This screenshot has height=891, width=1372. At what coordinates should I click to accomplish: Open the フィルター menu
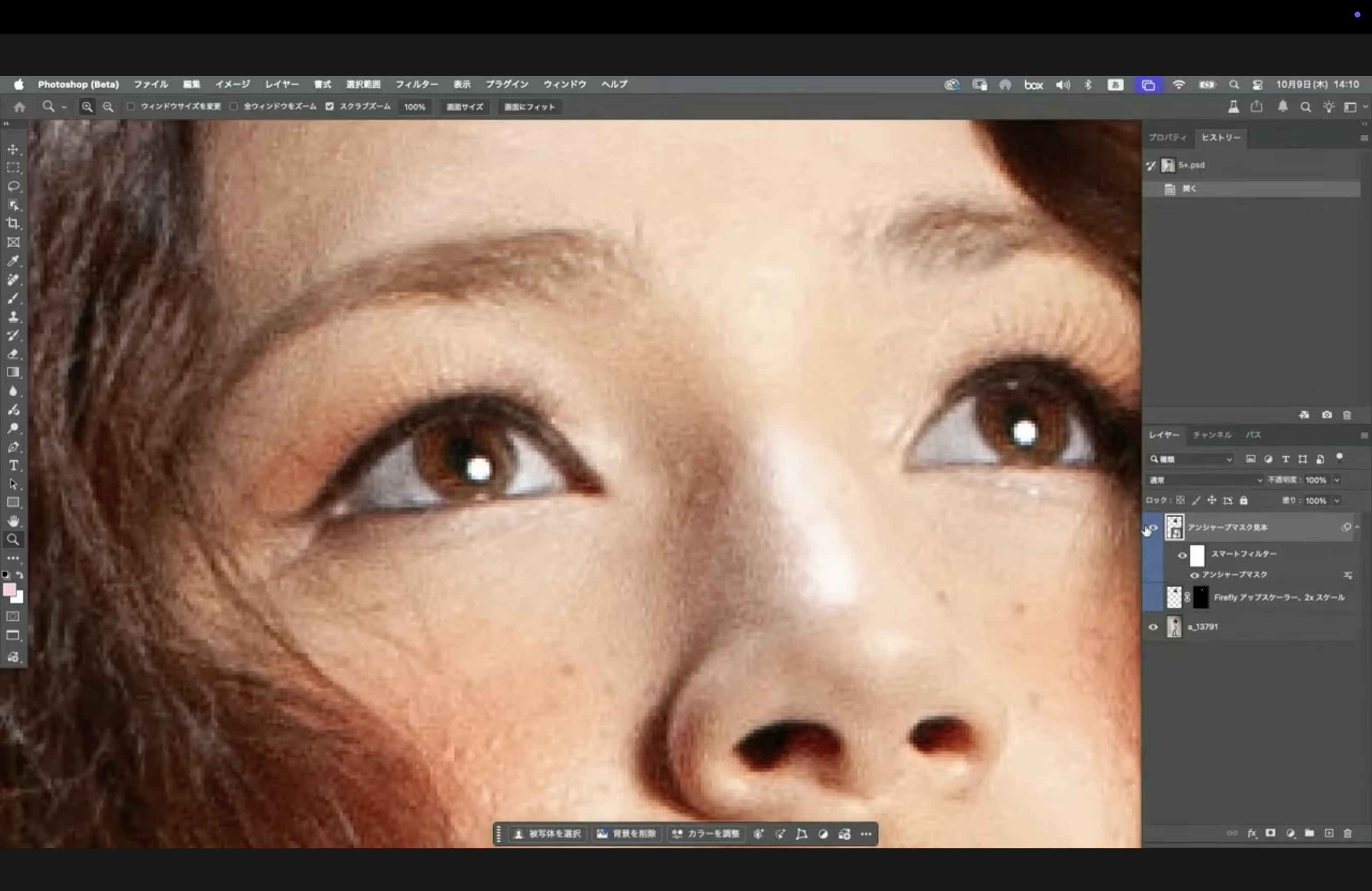[x=416, y=84]
